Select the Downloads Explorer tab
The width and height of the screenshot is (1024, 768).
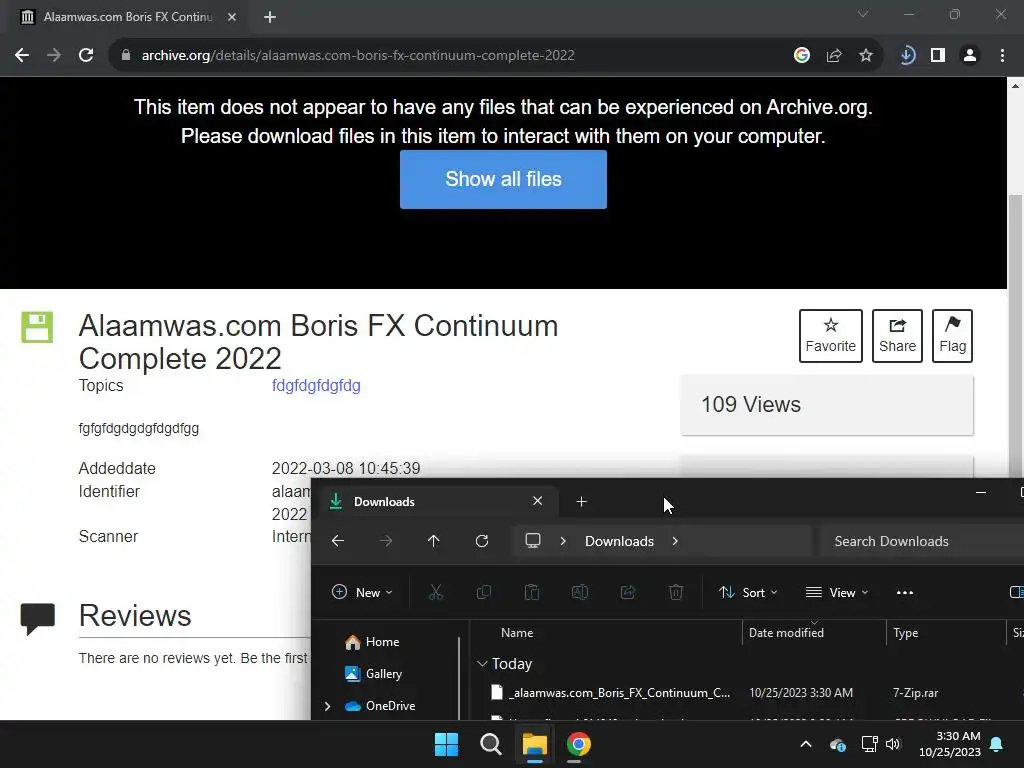438,502
